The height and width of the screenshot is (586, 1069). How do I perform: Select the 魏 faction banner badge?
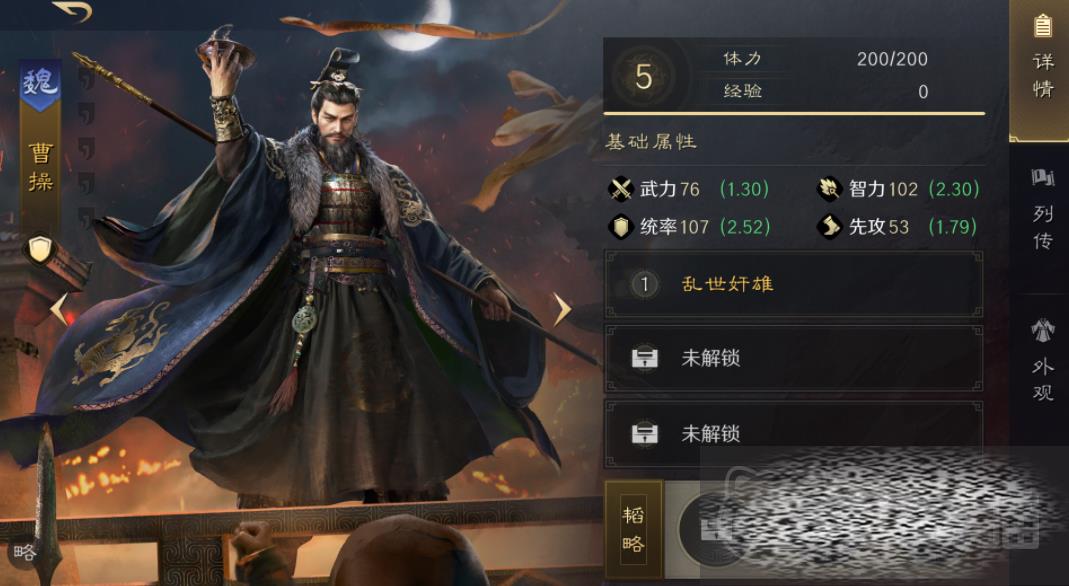(40, 85)
